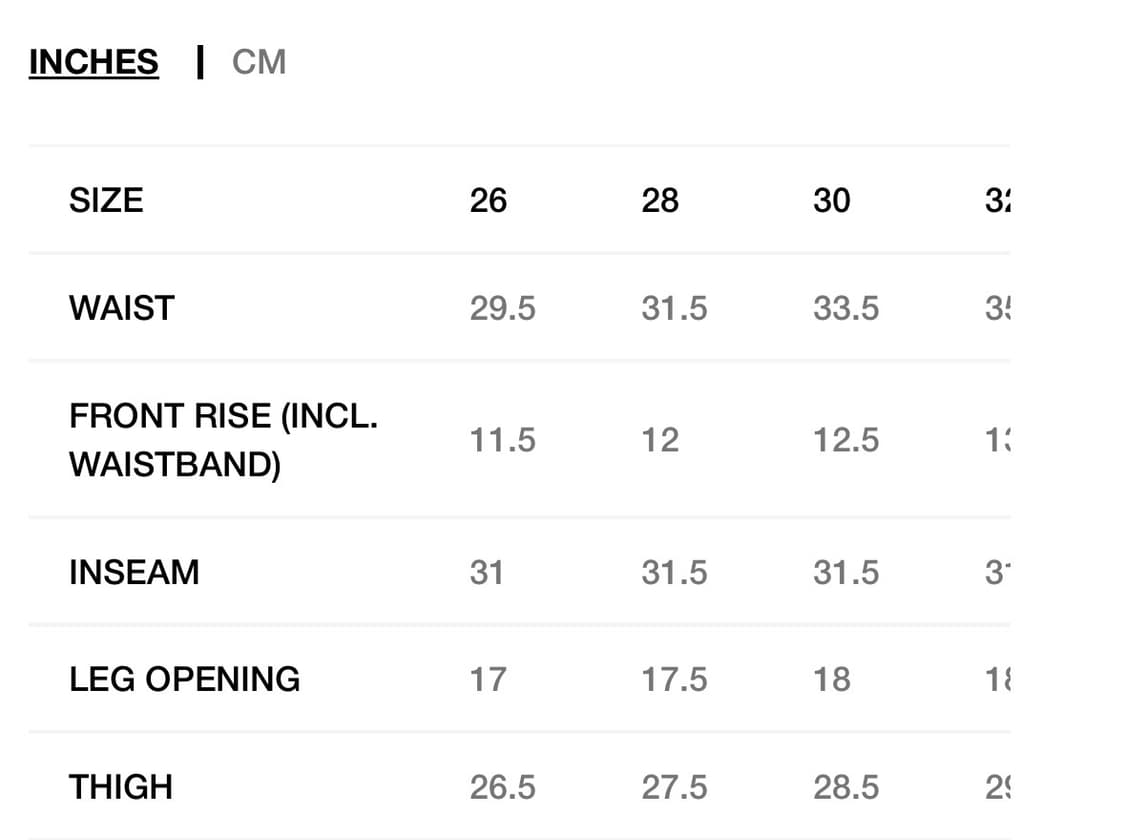The height and width of the screenshot is (840, 1125).
Task: Click the FRONT RISE row label
Action: point(223,440)
